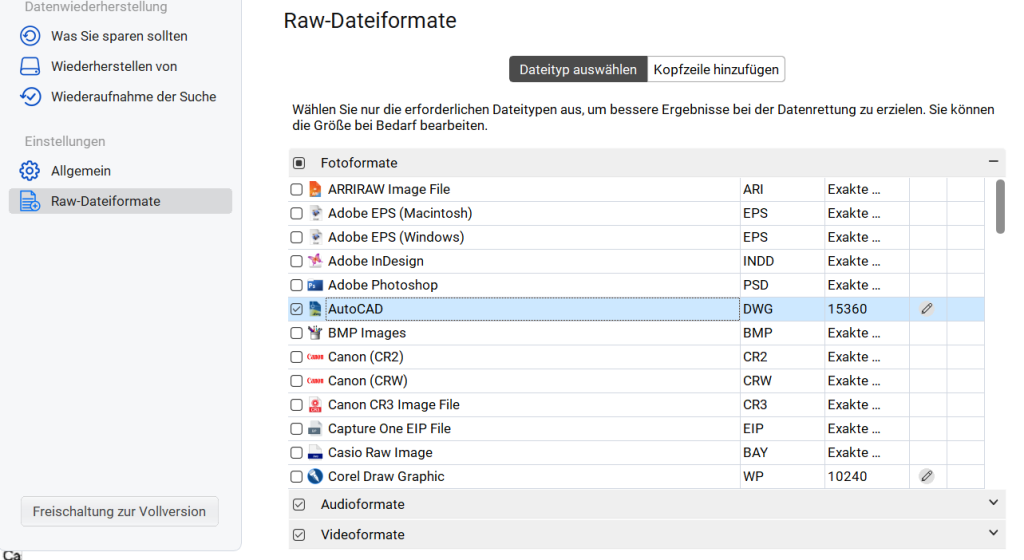Check the Corel Draw Graphic checkbox
1024x560 pixels.
pos(296,476)
